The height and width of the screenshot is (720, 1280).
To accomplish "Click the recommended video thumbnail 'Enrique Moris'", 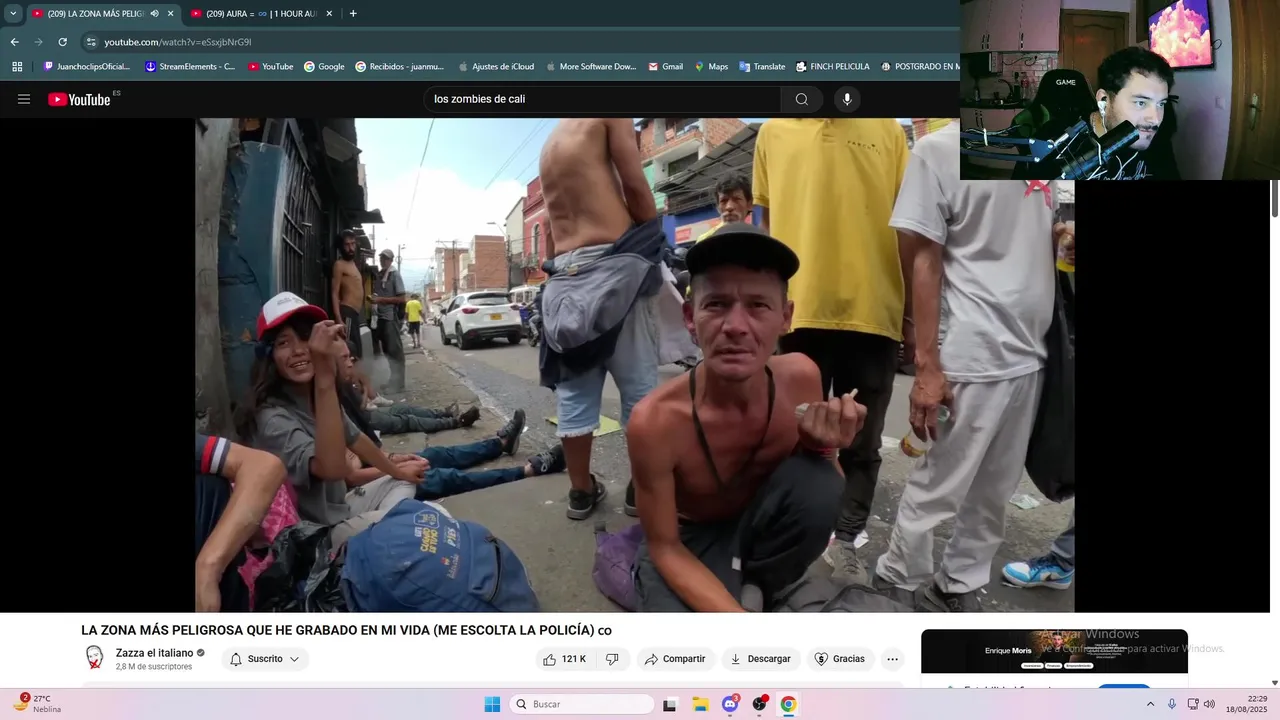I will point(1054,652).
